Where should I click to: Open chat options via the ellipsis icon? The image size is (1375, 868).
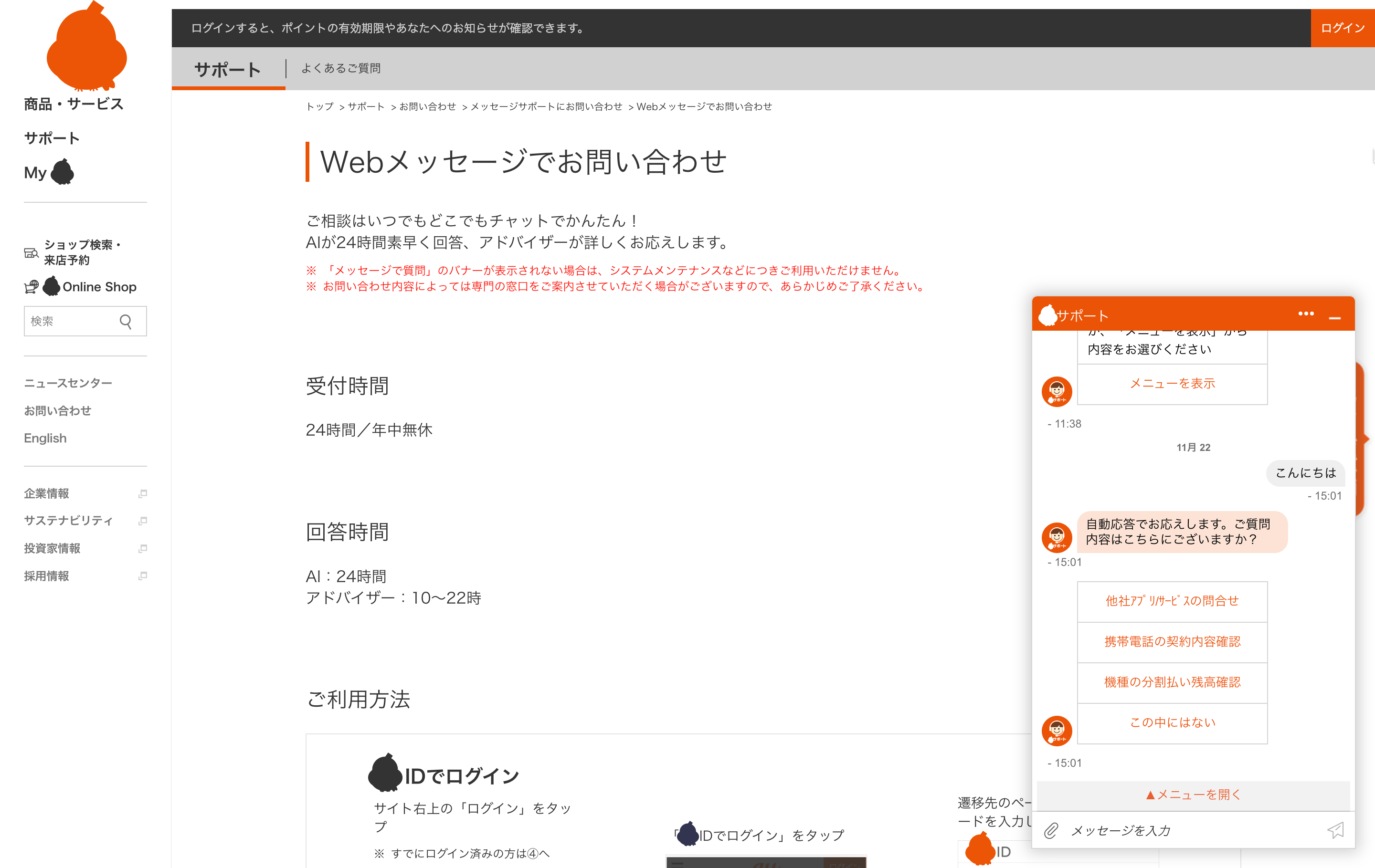pyautogui.click(x=1306, y=314)
